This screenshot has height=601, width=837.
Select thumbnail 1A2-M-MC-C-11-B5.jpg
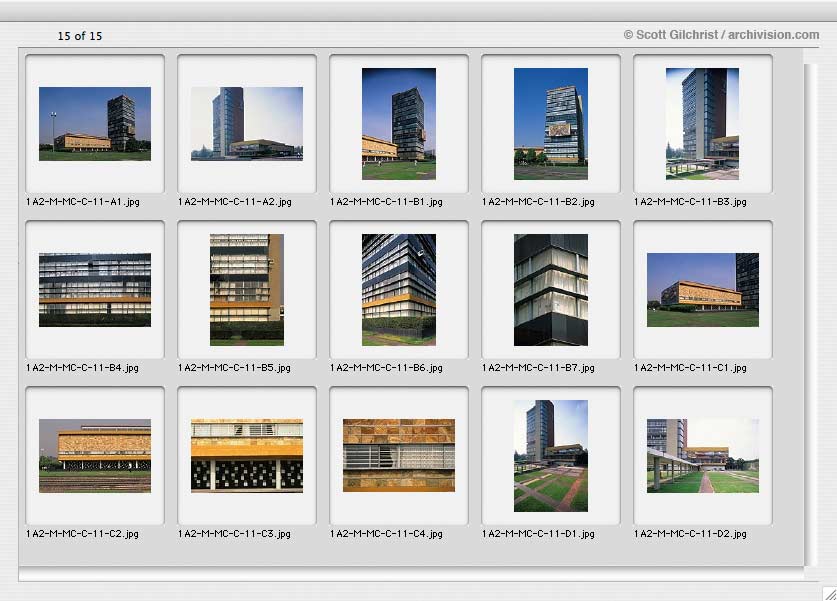(247, 290)
